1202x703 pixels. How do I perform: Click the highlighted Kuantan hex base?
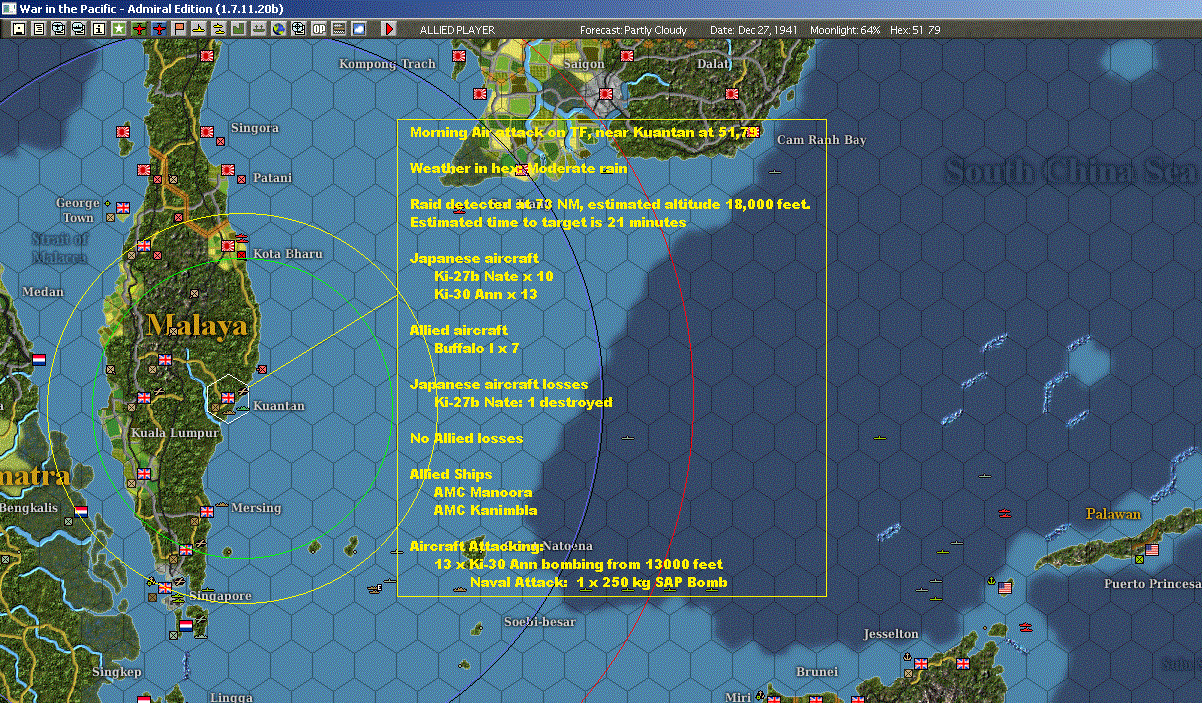[229, 399]
